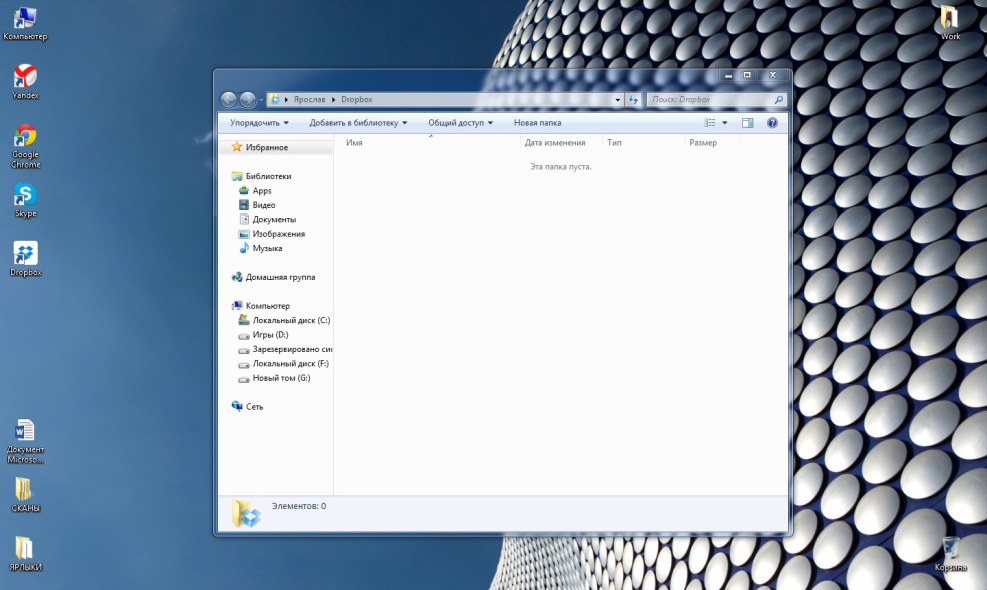Click inside the Поиск: Dropbox search box
This screenshot has width=987, height=590.
710,99
